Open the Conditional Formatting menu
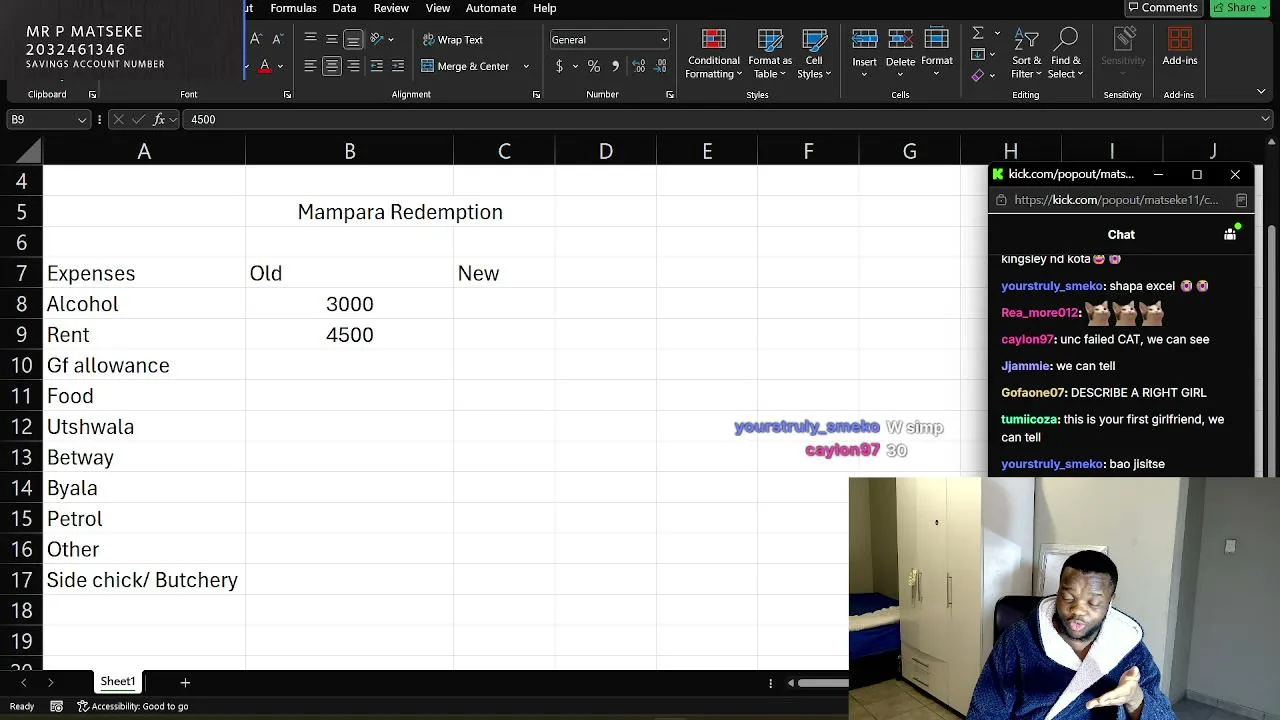Viewport: 1280px width, 720px height. coord(713,54)
